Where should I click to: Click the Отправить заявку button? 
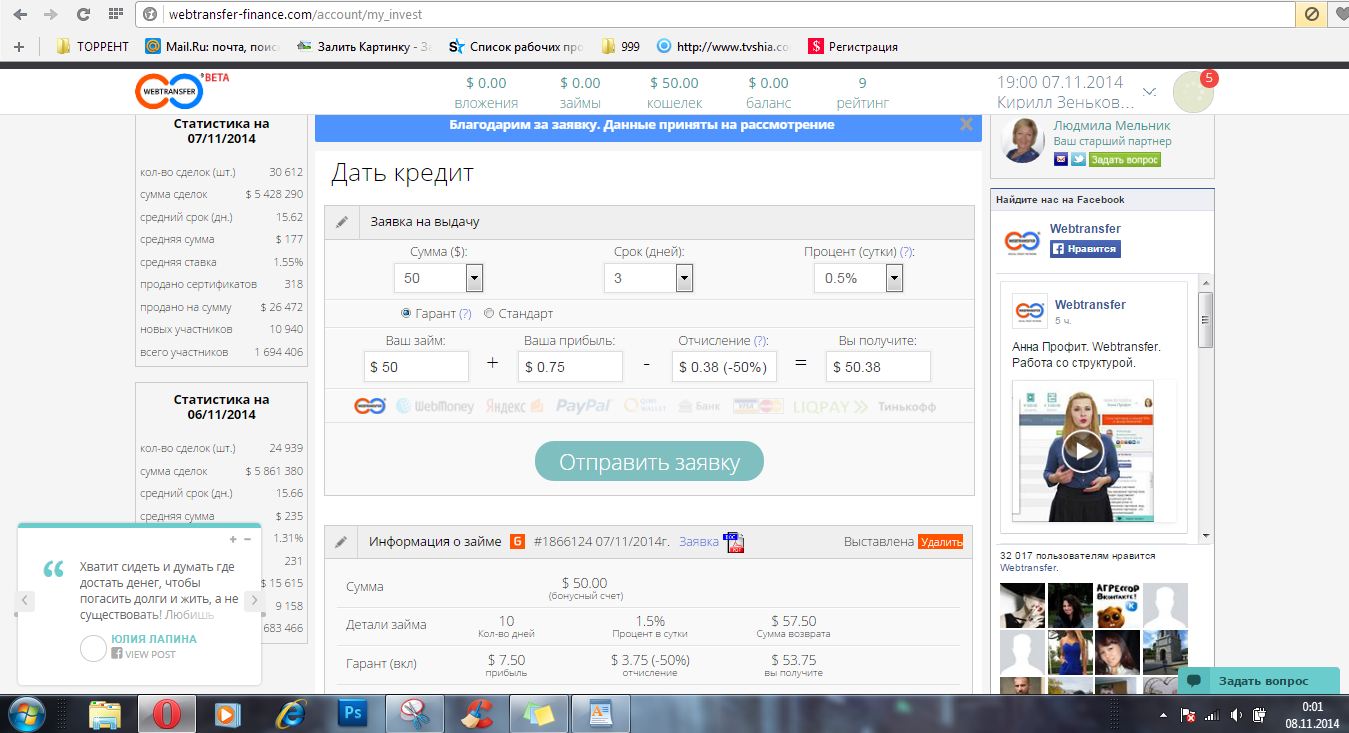649,462
